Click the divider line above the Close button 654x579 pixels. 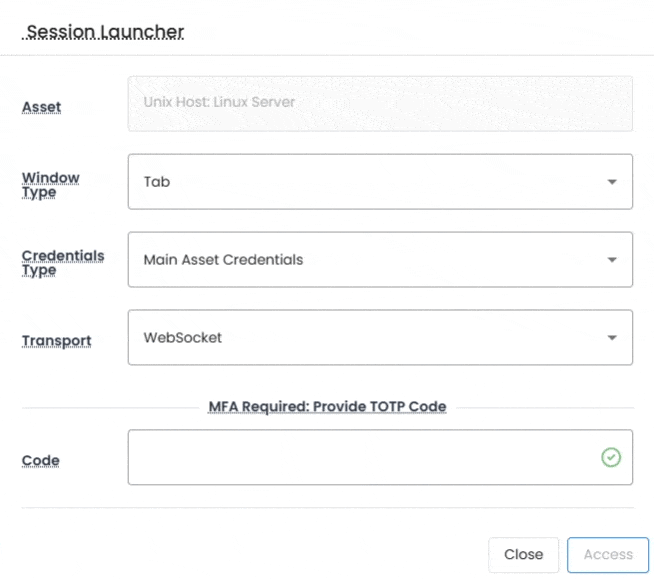coord(327,508)
